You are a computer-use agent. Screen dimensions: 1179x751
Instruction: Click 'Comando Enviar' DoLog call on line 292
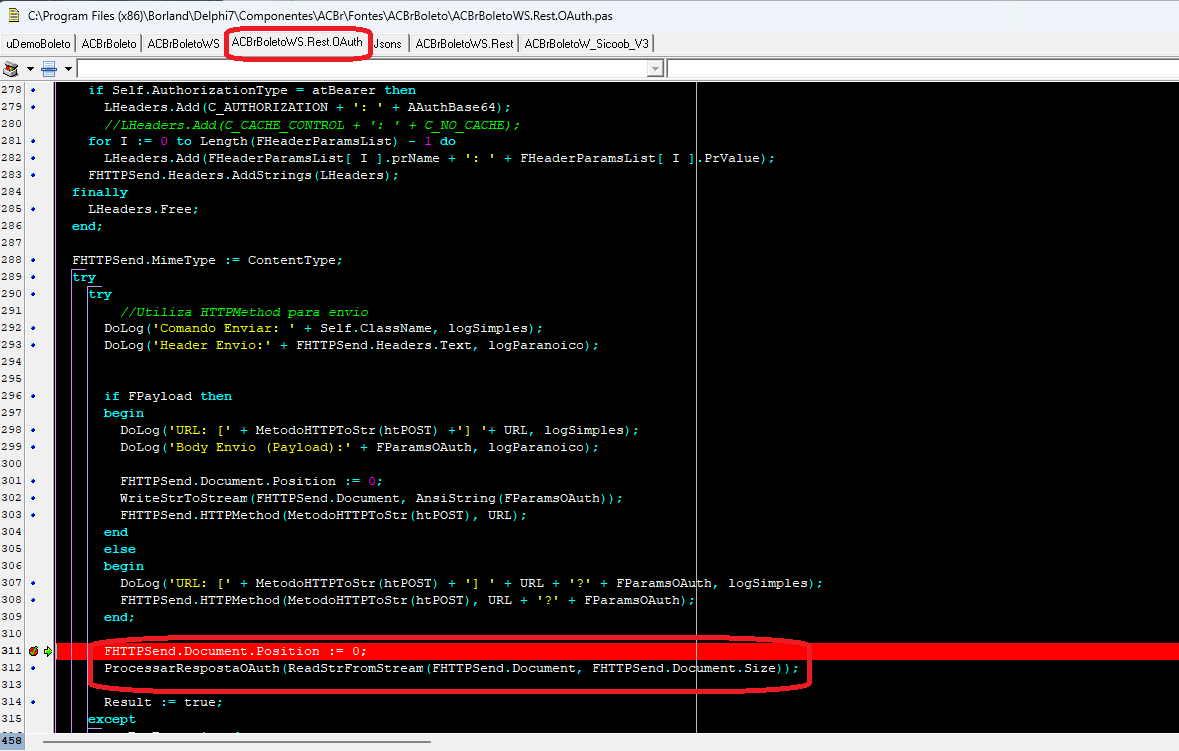tap(323, 329)
